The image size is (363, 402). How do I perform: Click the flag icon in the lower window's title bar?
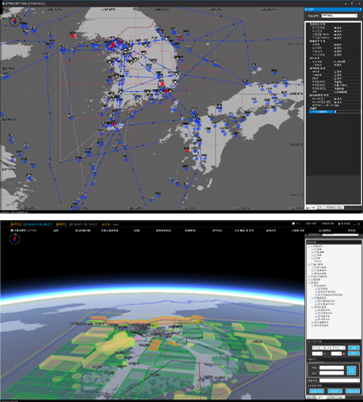(x=12, y=230)
